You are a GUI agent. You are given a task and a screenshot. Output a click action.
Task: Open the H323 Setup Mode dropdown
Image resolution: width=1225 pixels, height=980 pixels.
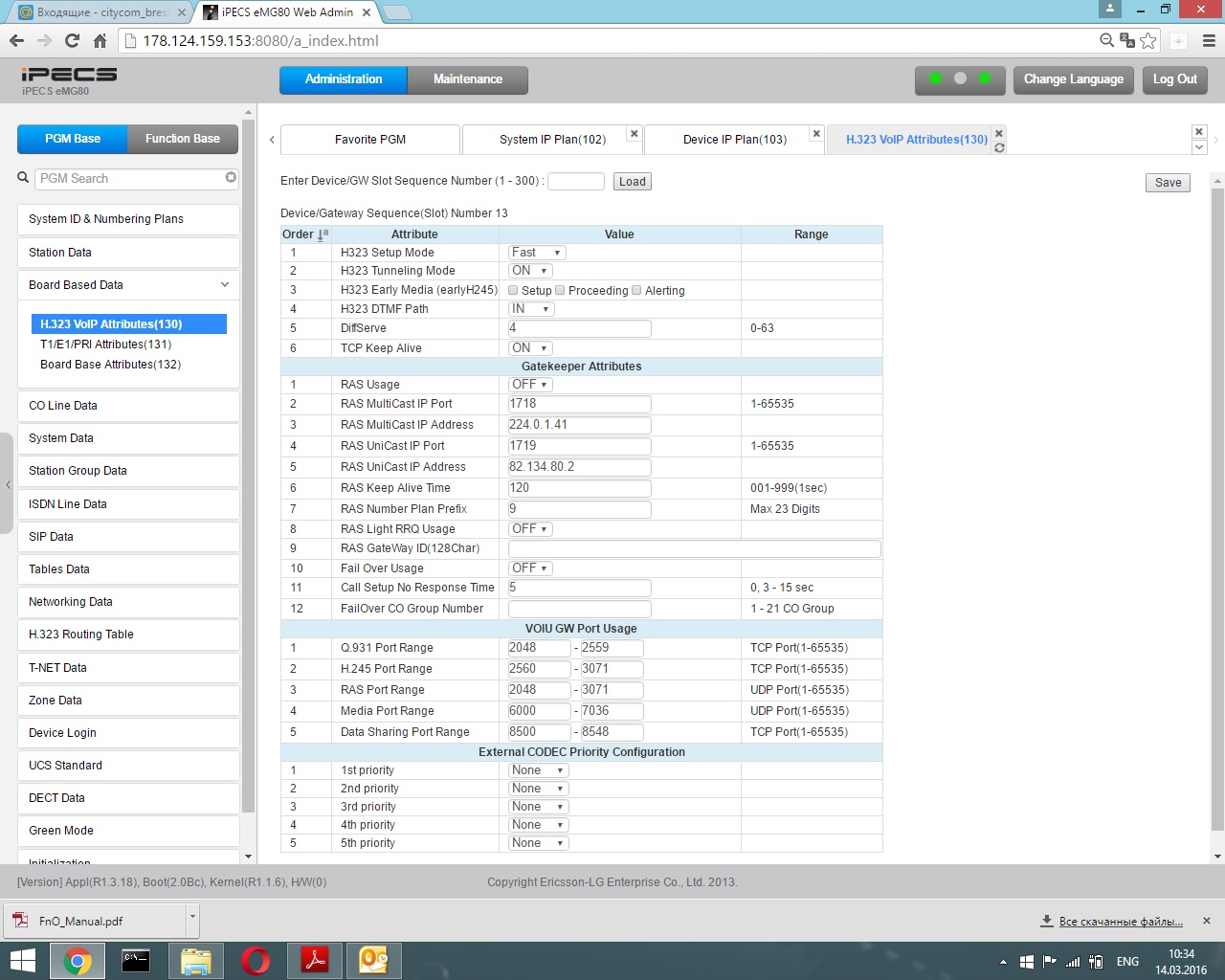(537, 253)
